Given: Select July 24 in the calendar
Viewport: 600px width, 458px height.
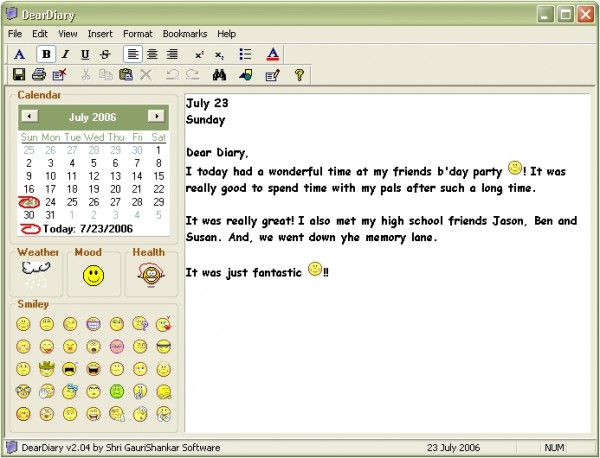Looking at the screenshot, I should [51, 202].
